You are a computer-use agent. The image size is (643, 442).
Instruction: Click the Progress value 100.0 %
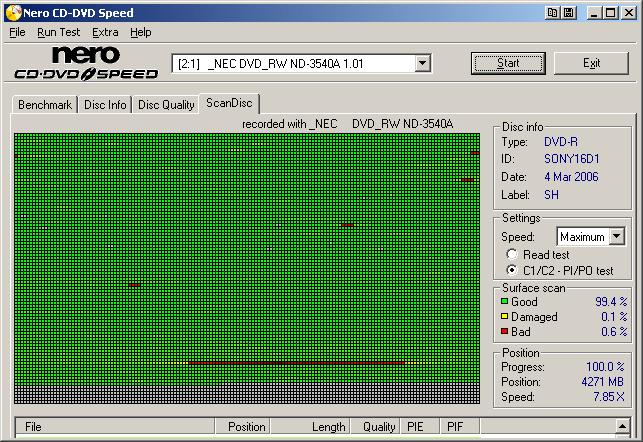tap(605, 366)
